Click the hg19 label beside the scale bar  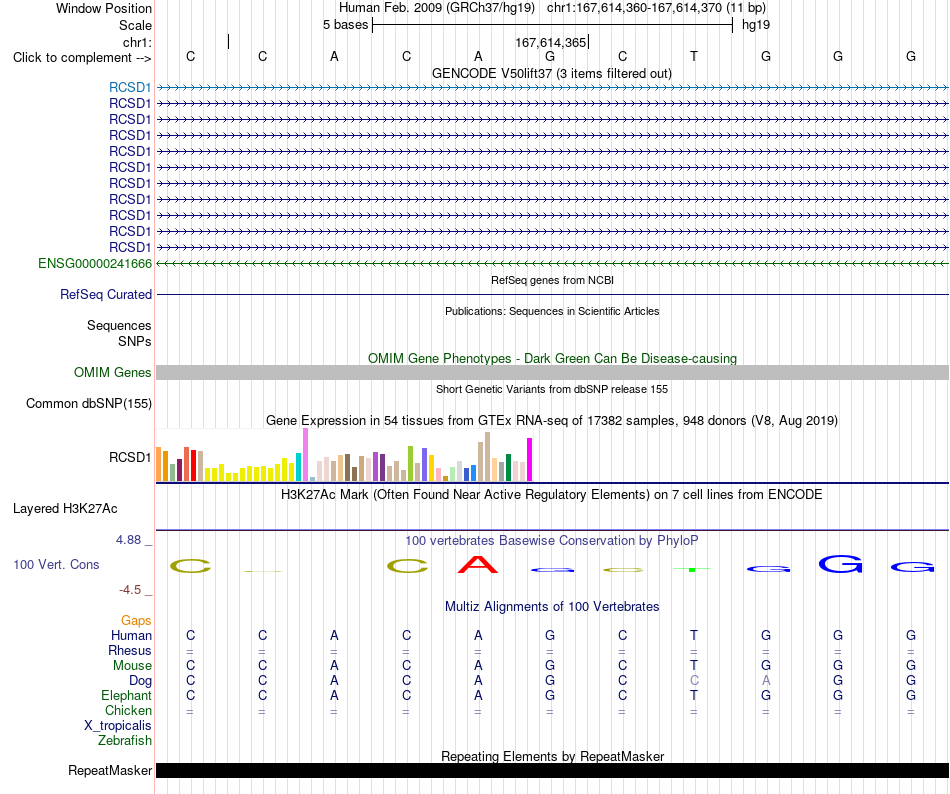(x=756, y=25)
